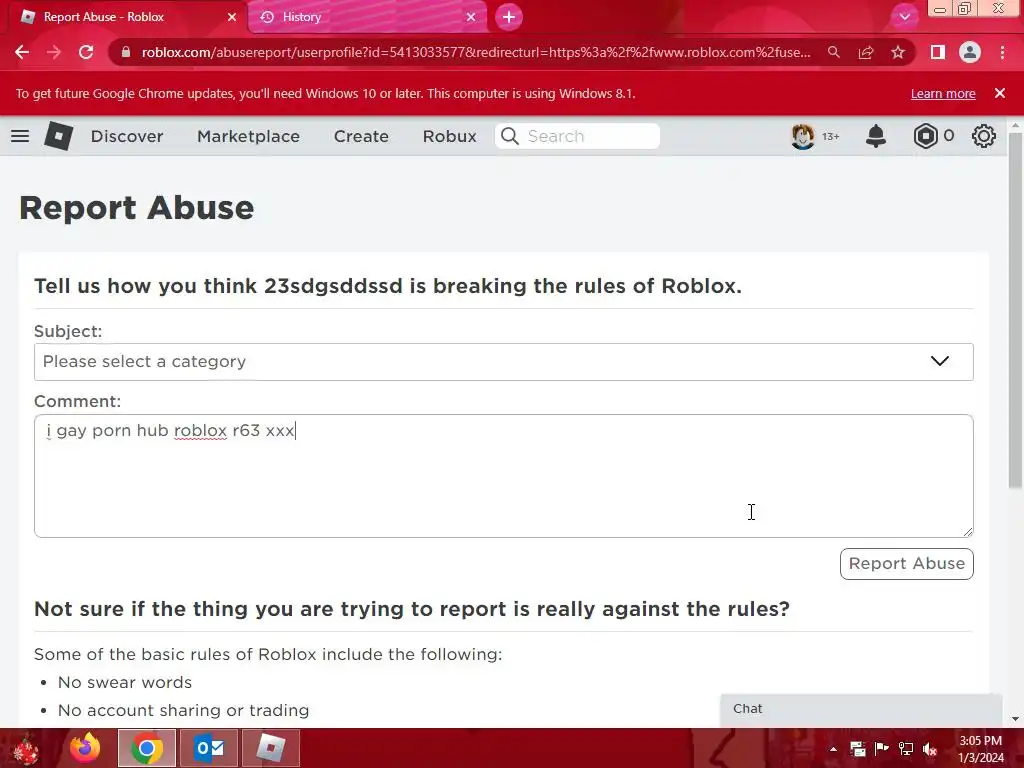Click 'No account sharing or trading' text
The width and height of the screenshot is (1024, 768).
184,711
